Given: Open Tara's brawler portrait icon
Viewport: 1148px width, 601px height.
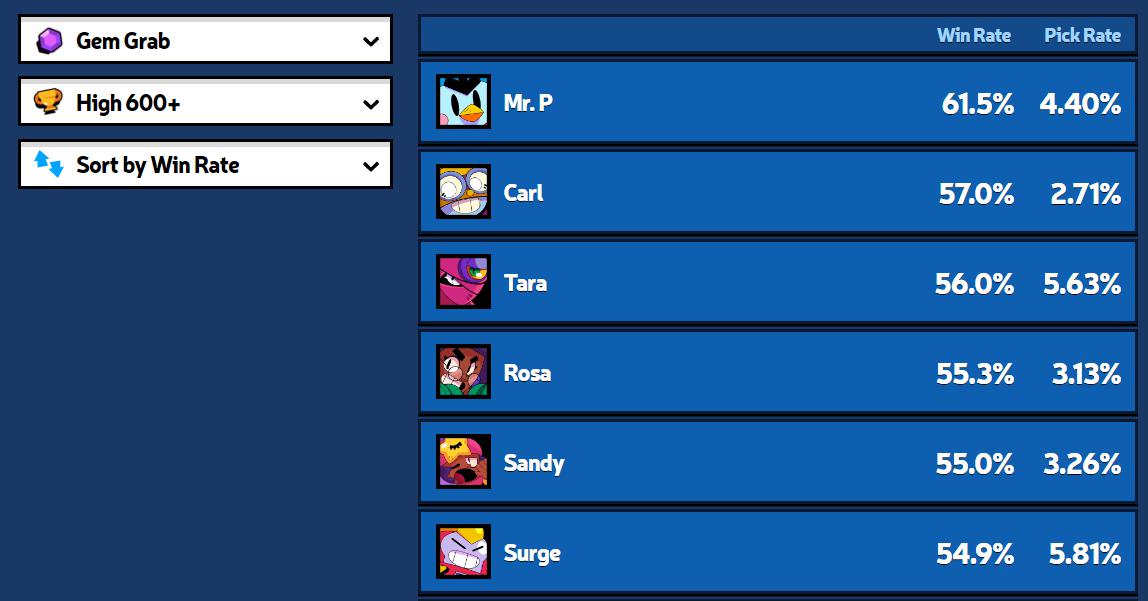Looking at the screenshot, I should (463, 282).
